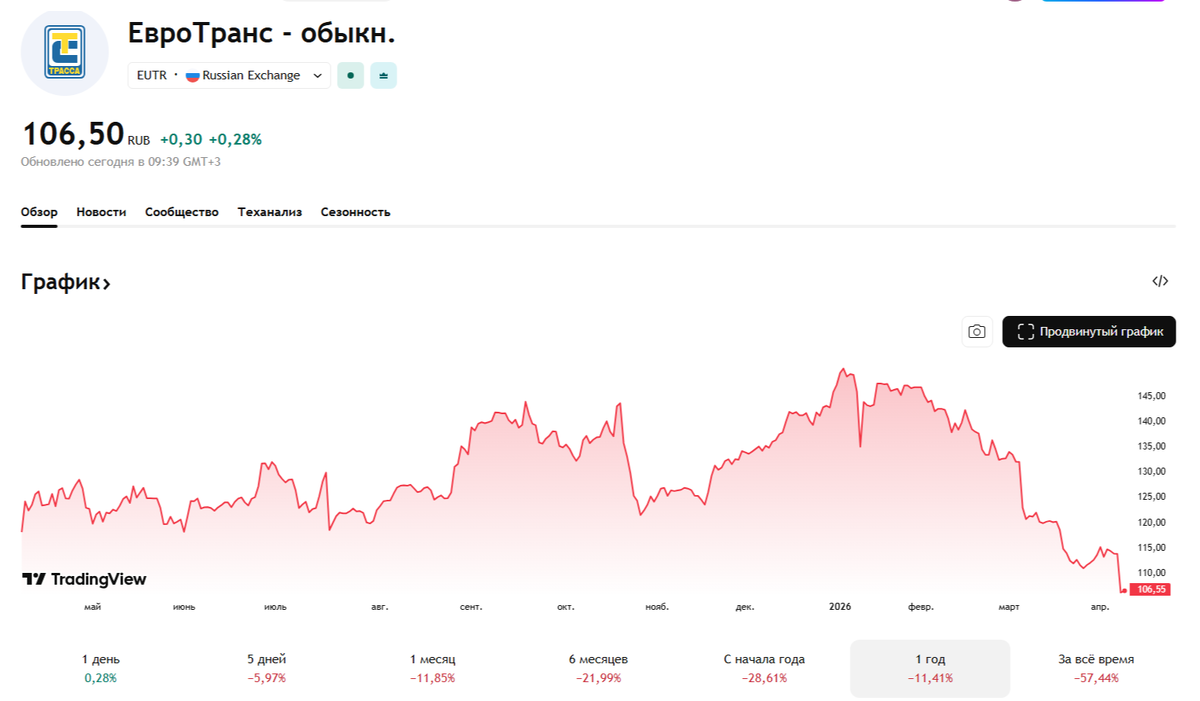The height and width of the screenshot is (701, 1200).
Task: Click the 145,00 price axis label
Action: [1151, 396]
